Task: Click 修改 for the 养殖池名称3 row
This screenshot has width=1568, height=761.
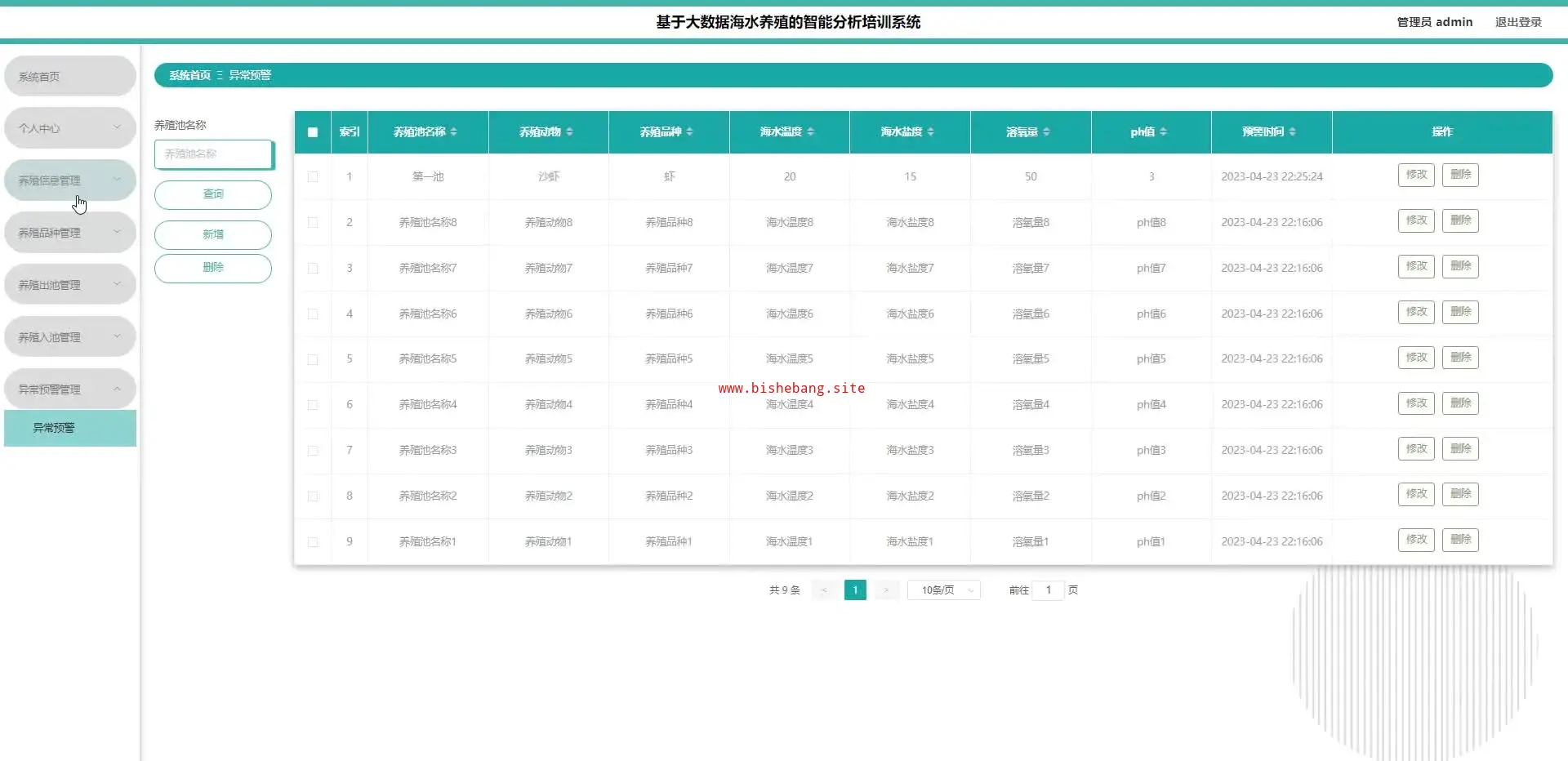Action: (x=1416, y=449)
